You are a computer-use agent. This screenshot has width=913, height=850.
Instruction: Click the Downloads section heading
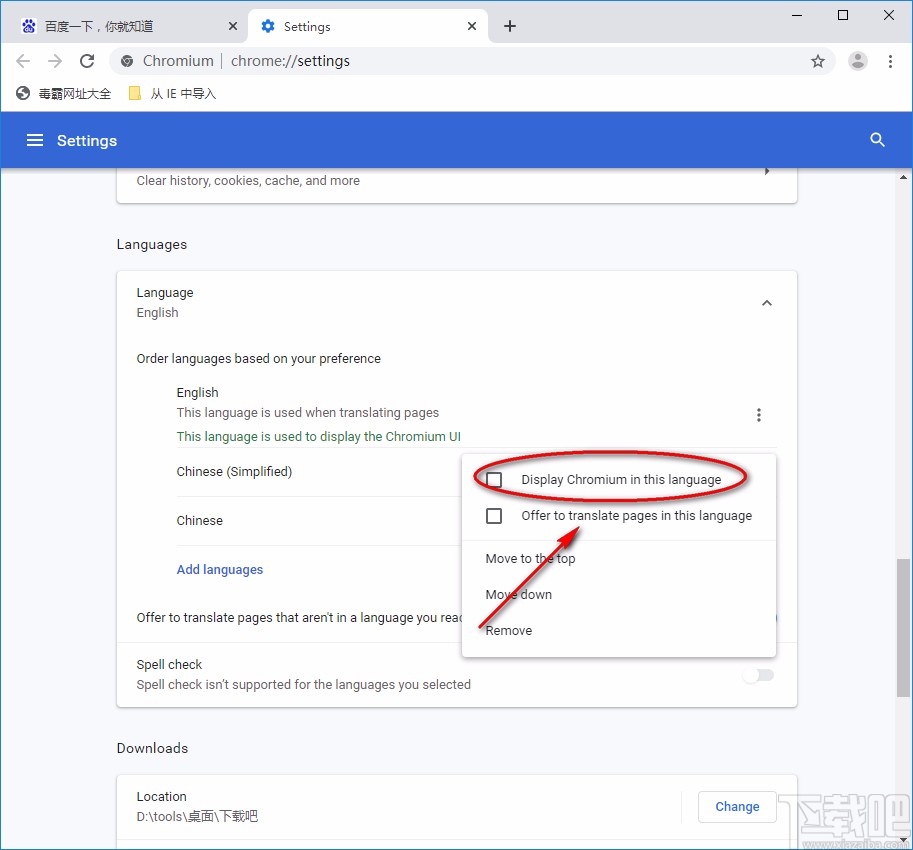click(x=153, y=748)
